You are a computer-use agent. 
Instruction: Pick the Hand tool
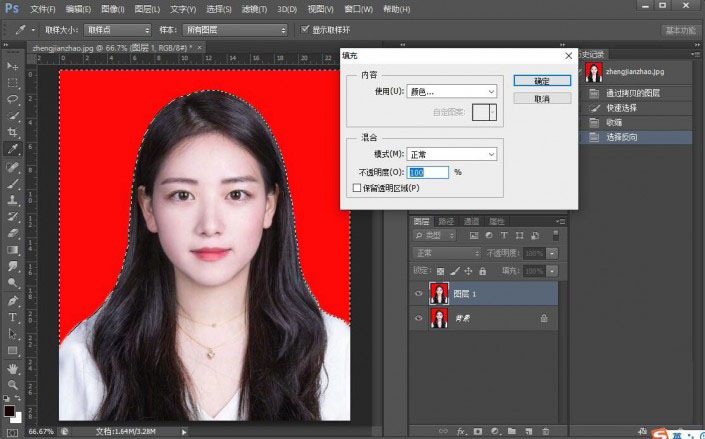(13, 368)
